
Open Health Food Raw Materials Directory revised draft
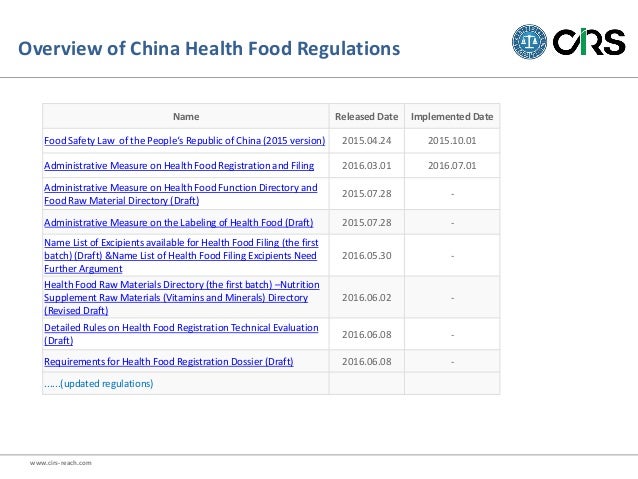(182, 297)
